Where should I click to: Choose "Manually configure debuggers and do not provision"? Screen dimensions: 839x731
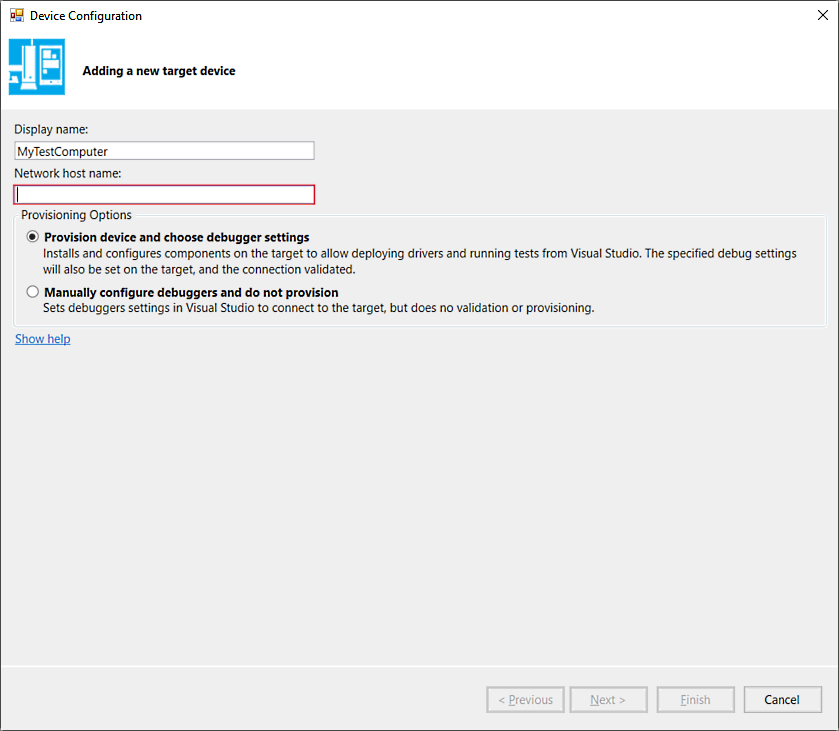(31, 292)
